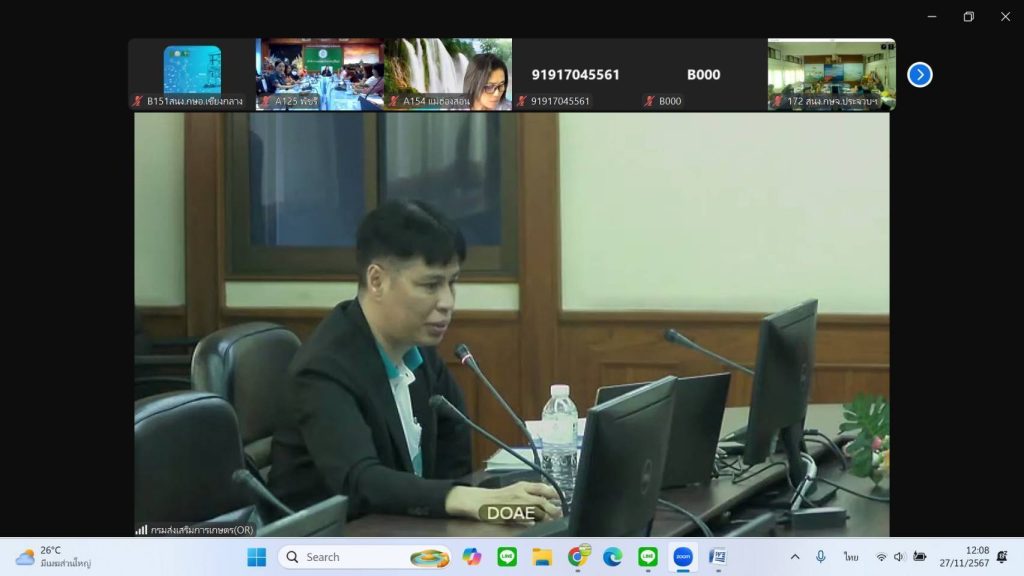Show next participants with the arrow button

click(x=919, y=75)
